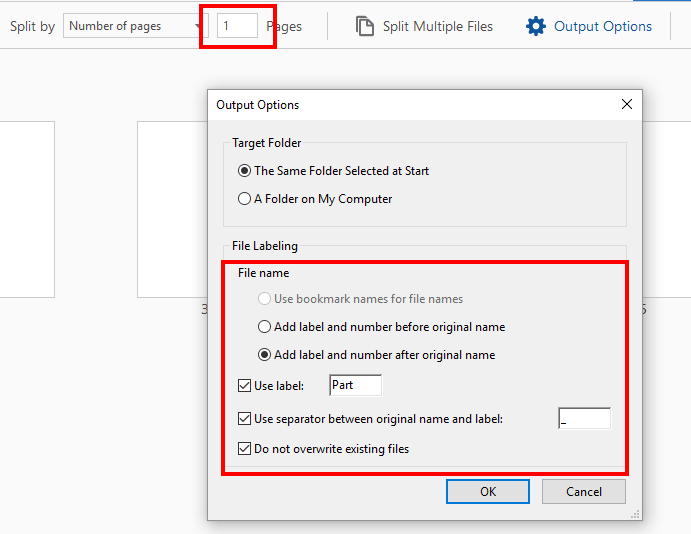Choose Add label and number after original name
Viewport: 691px width, 534px height.
tap(264, 355)
